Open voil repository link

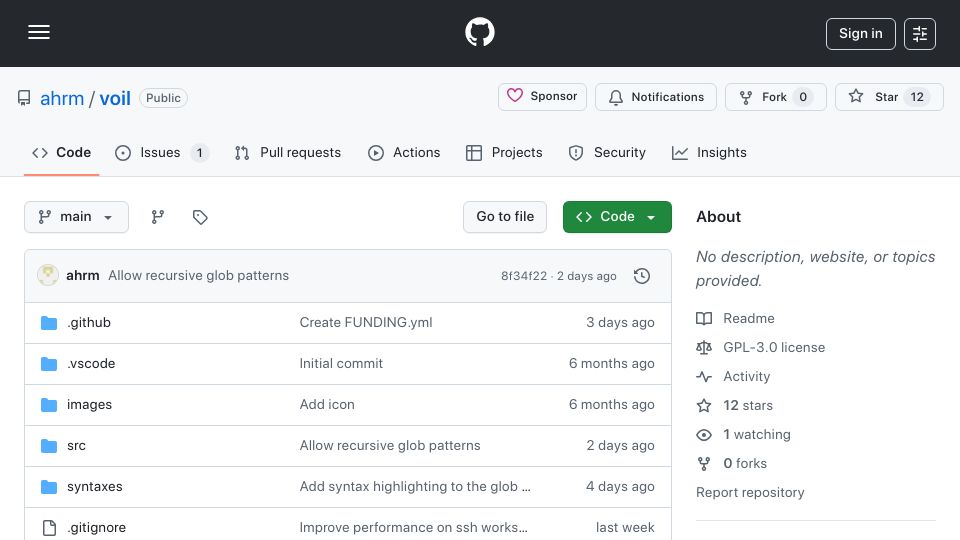point(115,98)
